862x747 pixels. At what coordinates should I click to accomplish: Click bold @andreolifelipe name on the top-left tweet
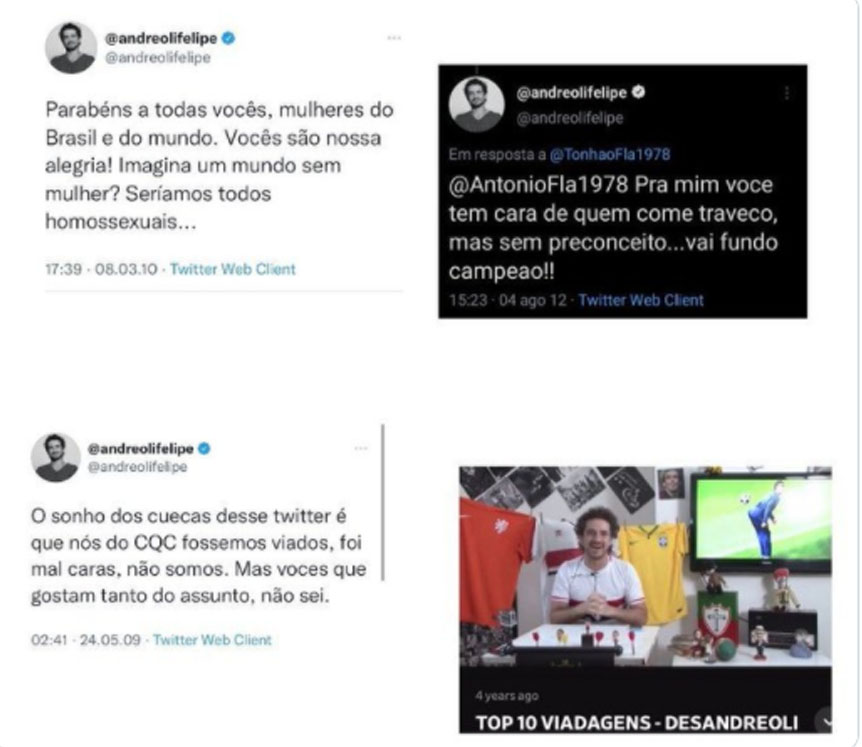click(161, 38)
